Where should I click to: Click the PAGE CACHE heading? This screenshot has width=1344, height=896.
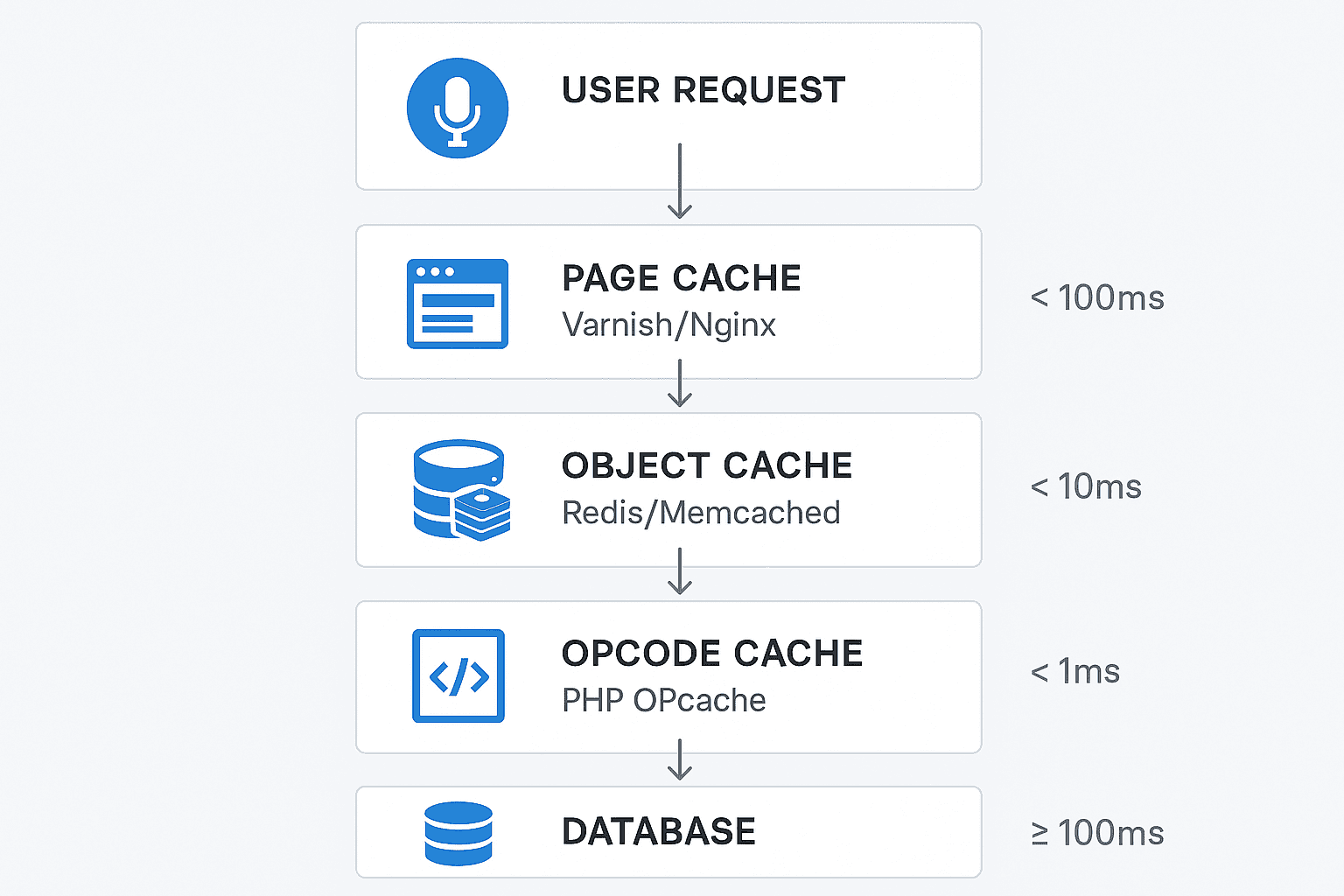pyautogui.click(x=682, y=278)
